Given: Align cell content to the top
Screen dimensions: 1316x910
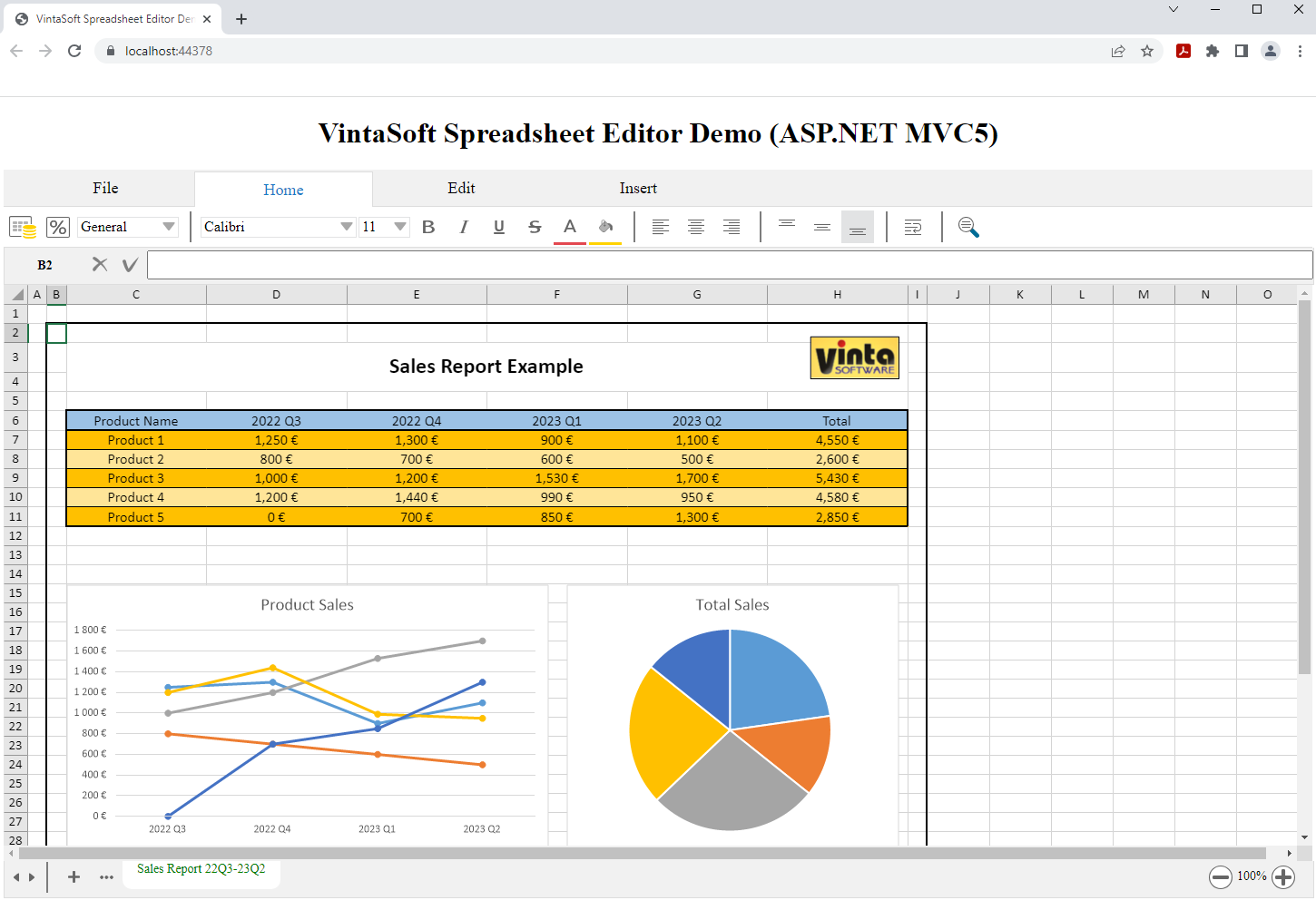Looking at the screenshot, I should pos(787,227).
